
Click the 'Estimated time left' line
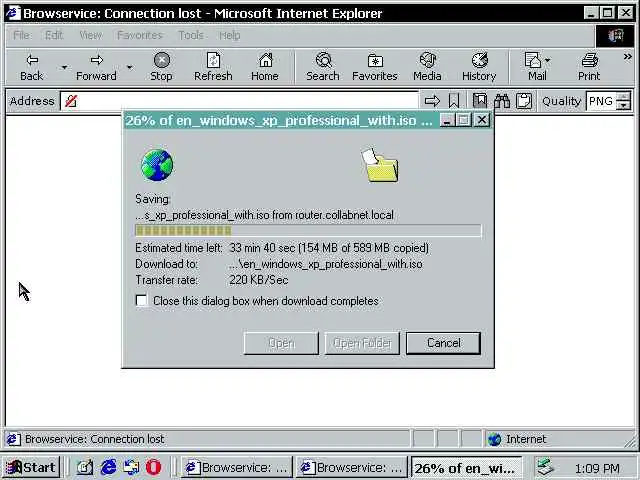tap(282, 248)
